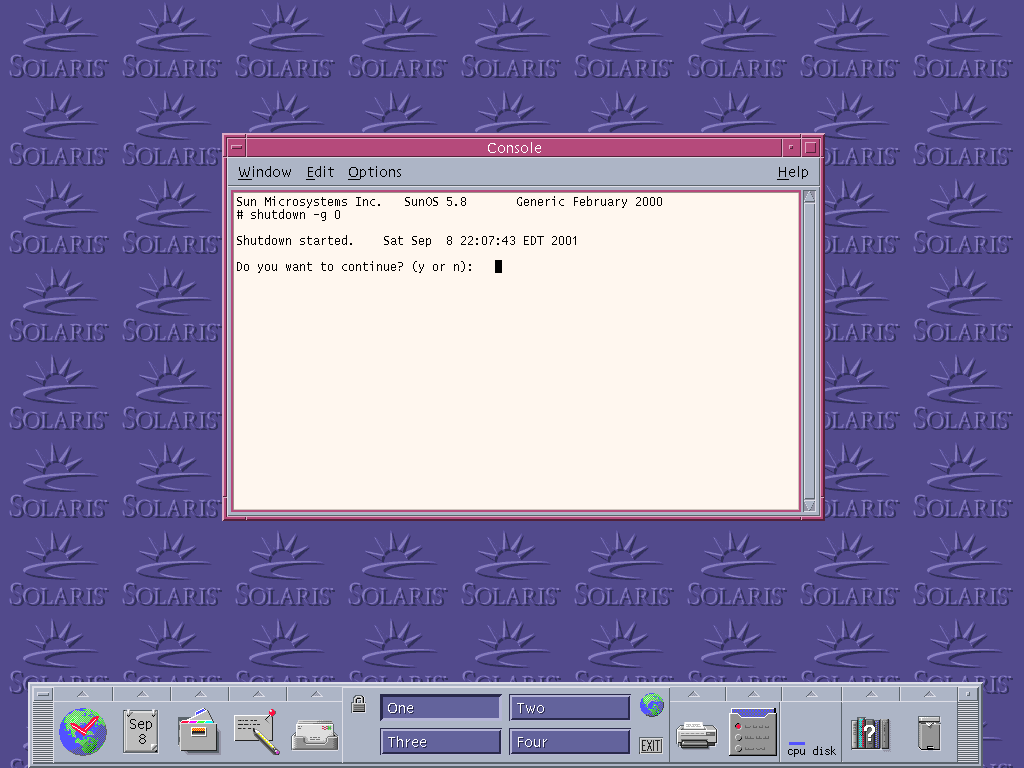
Task: Open the Printer icon on the front panel
Action: click(696, 735)
